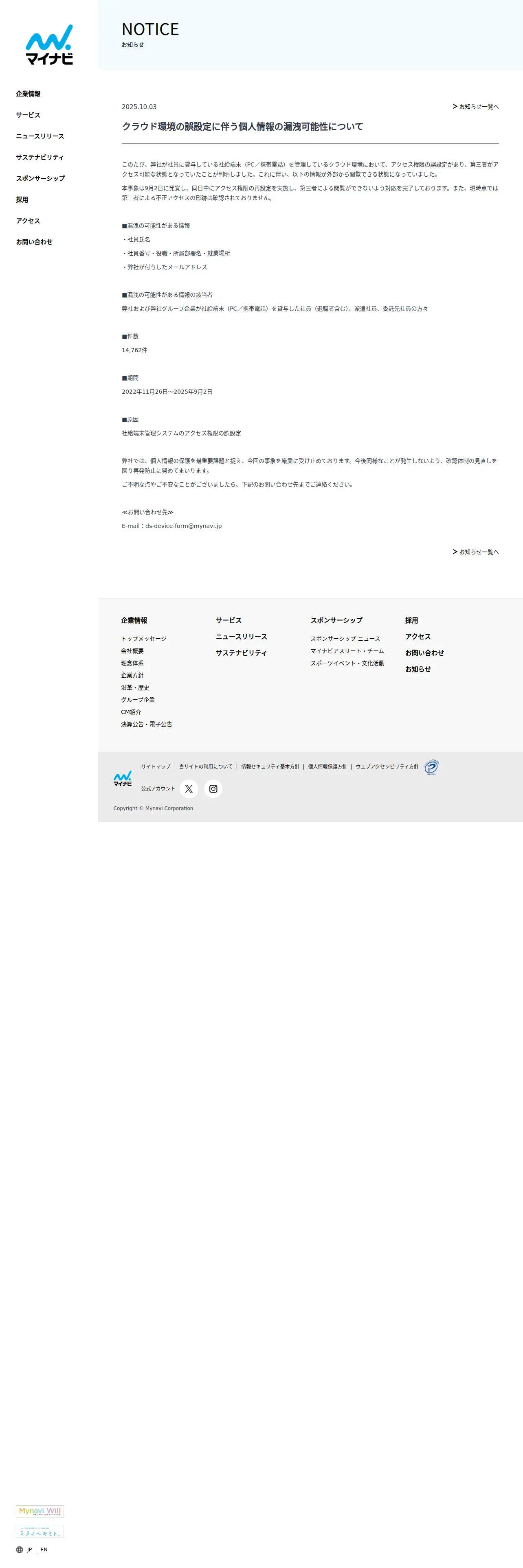Open サステナビリティ in sidebar menu

coord(40,157)
